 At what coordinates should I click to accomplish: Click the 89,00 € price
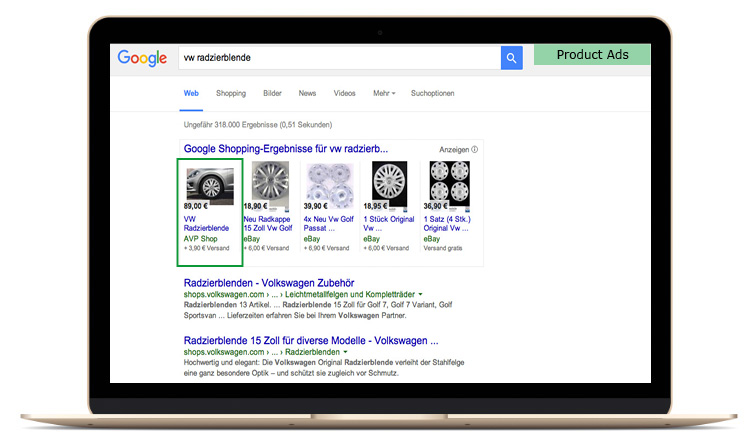tap(196, 206)
